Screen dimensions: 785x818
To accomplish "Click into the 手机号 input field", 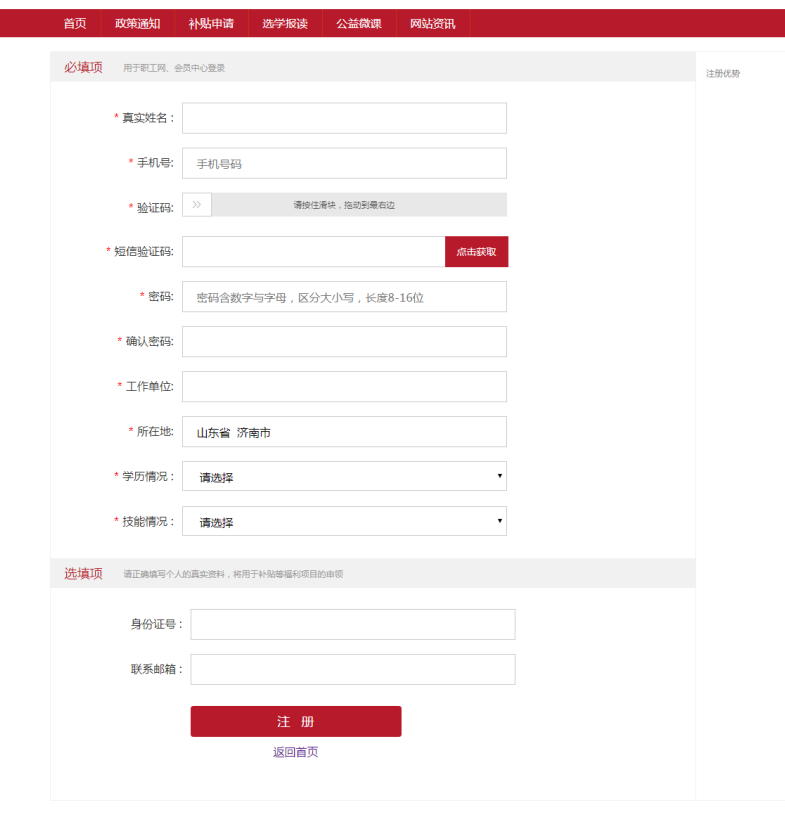I will point(344,163).
